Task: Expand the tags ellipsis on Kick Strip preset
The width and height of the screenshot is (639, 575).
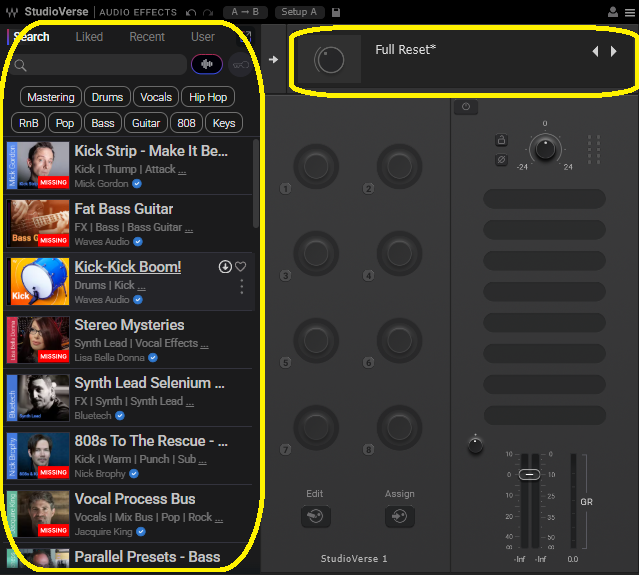Action: [182, 172]
